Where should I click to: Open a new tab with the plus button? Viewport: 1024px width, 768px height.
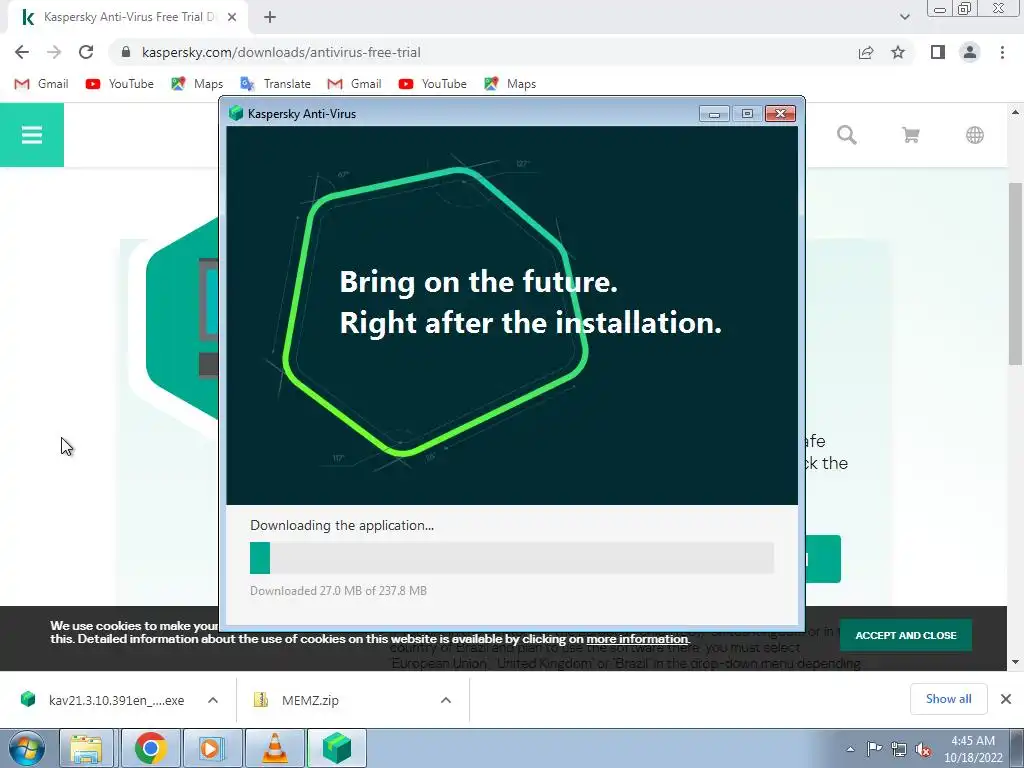tap(270, 17)
